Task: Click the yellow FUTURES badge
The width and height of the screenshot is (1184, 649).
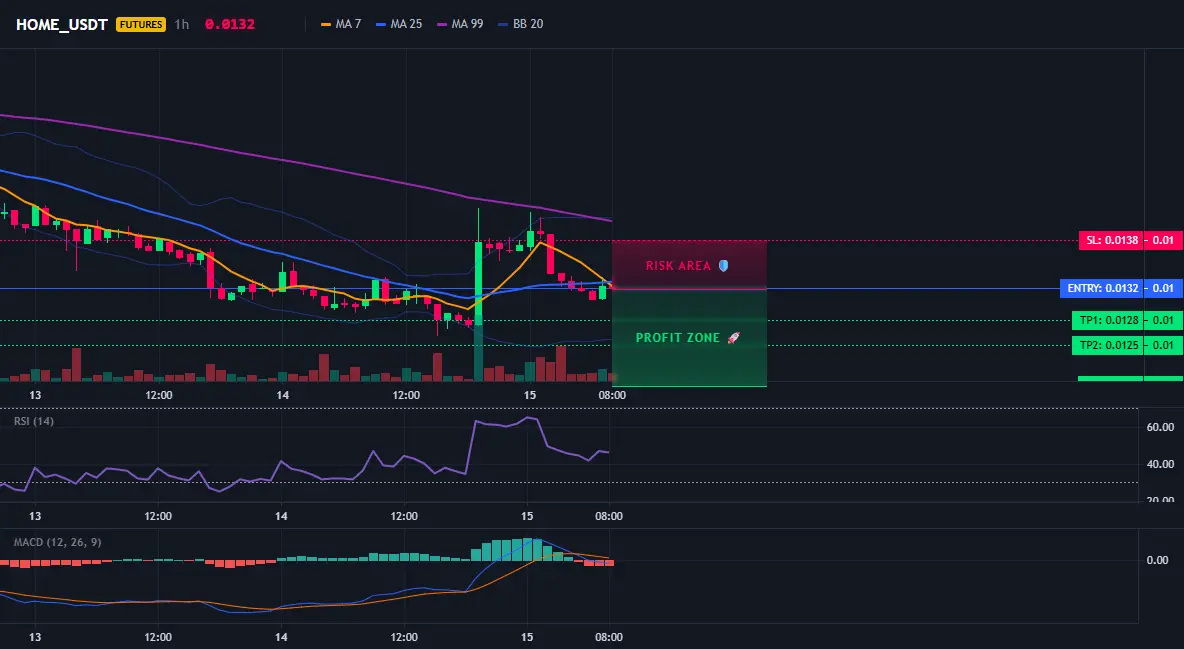Action: coord(140,24)
